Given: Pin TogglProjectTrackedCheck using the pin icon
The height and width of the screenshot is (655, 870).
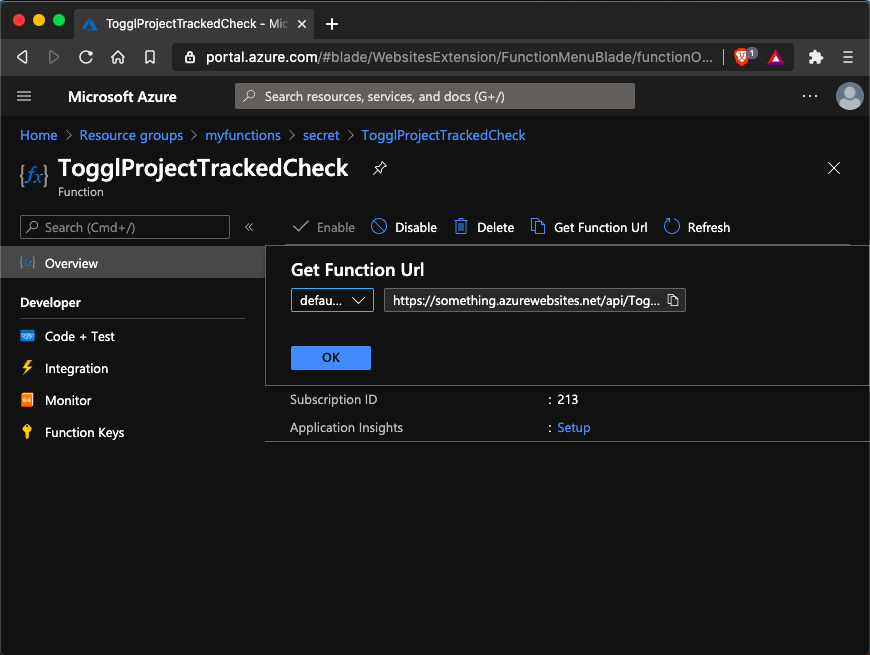Looking at the screenshot, I should pos(379,168).
